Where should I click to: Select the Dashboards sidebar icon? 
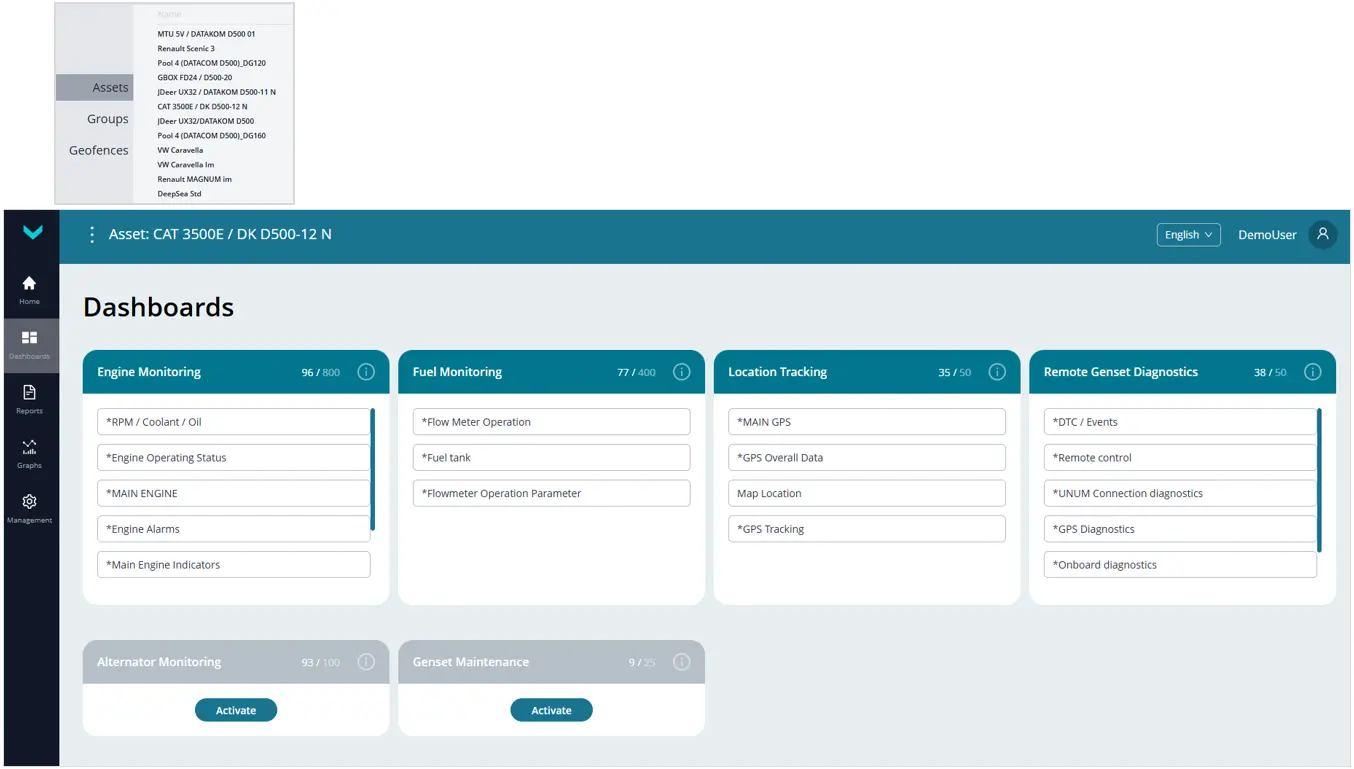(x=29, y=344)
